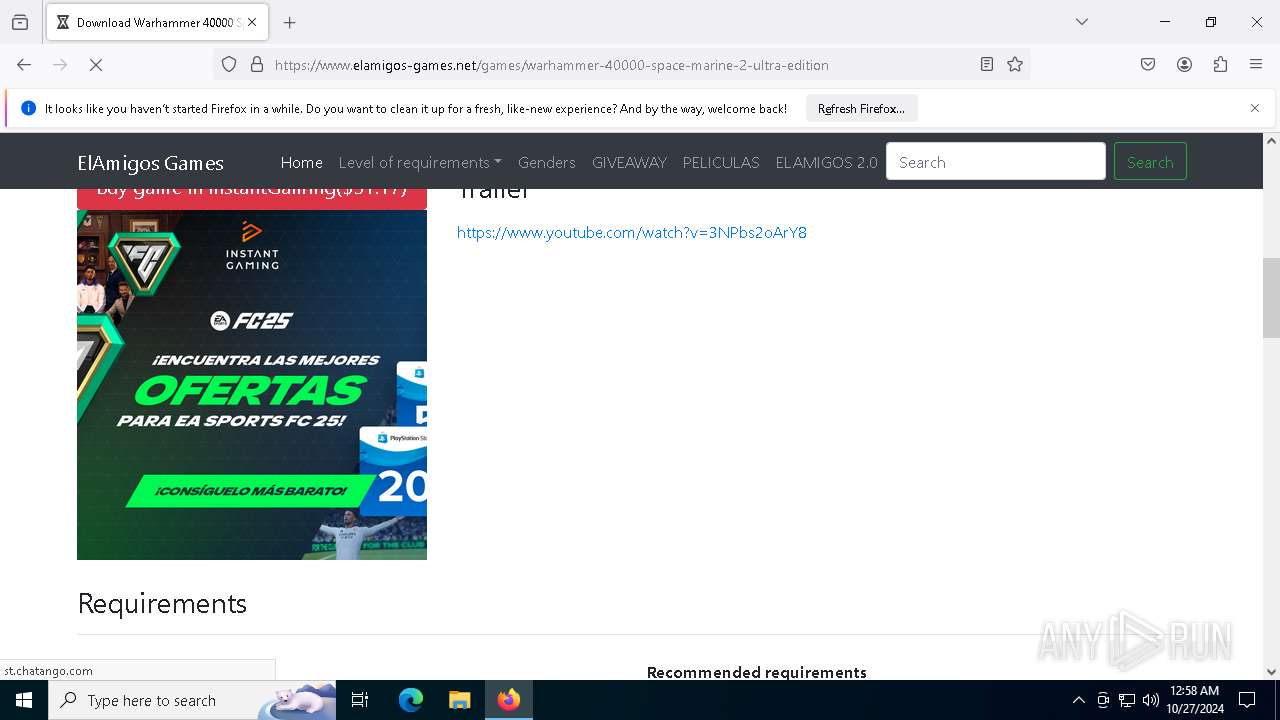Open the EA FC25 Instant Gaming ad
Image resolution: width=1280 pixels, height=720 pixels.
click(252, 385)
